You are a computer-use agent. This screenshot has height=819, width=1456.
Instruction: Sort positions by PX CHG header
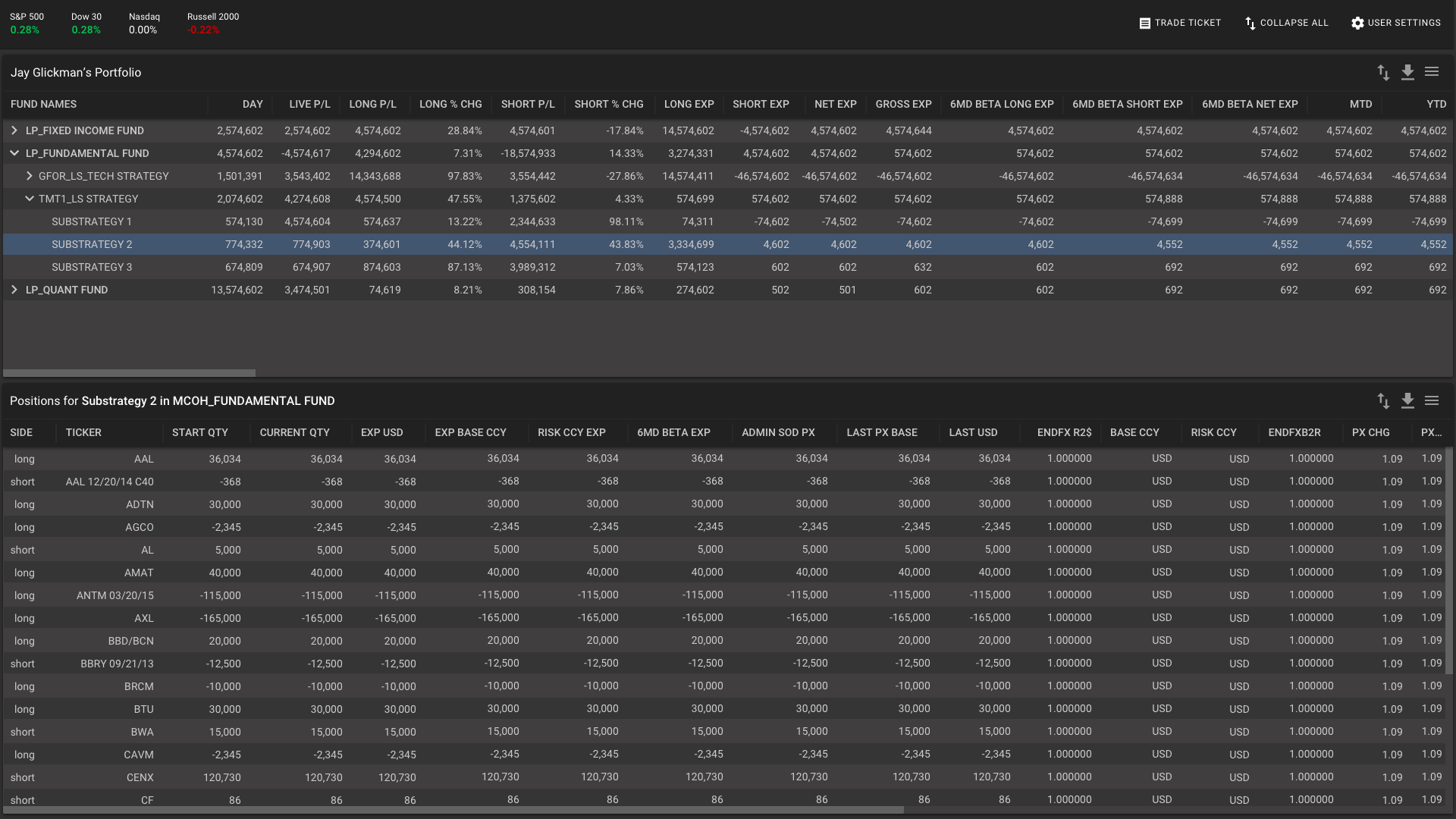coord(1370,432)
